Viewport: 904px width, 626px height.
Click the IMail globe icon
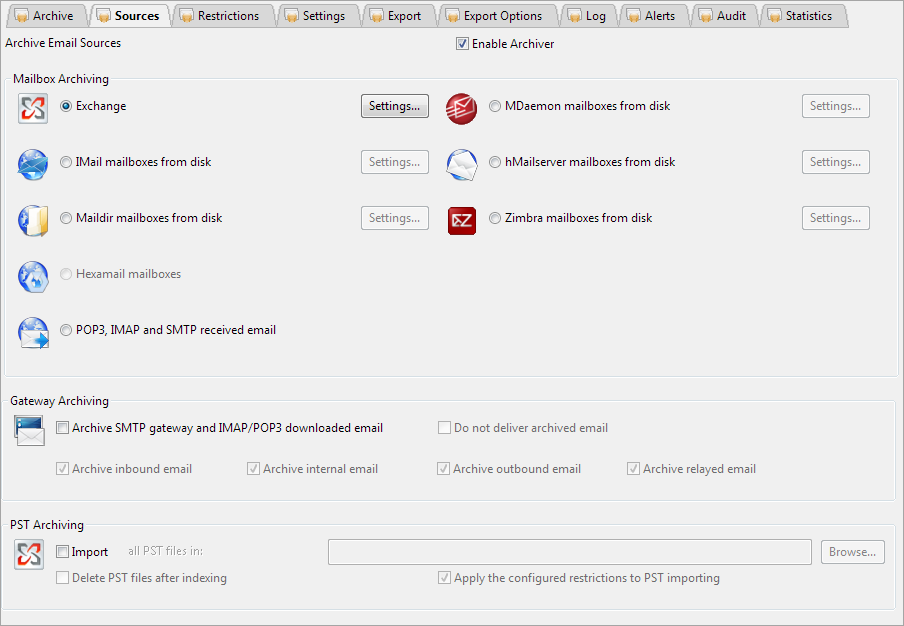32,163
